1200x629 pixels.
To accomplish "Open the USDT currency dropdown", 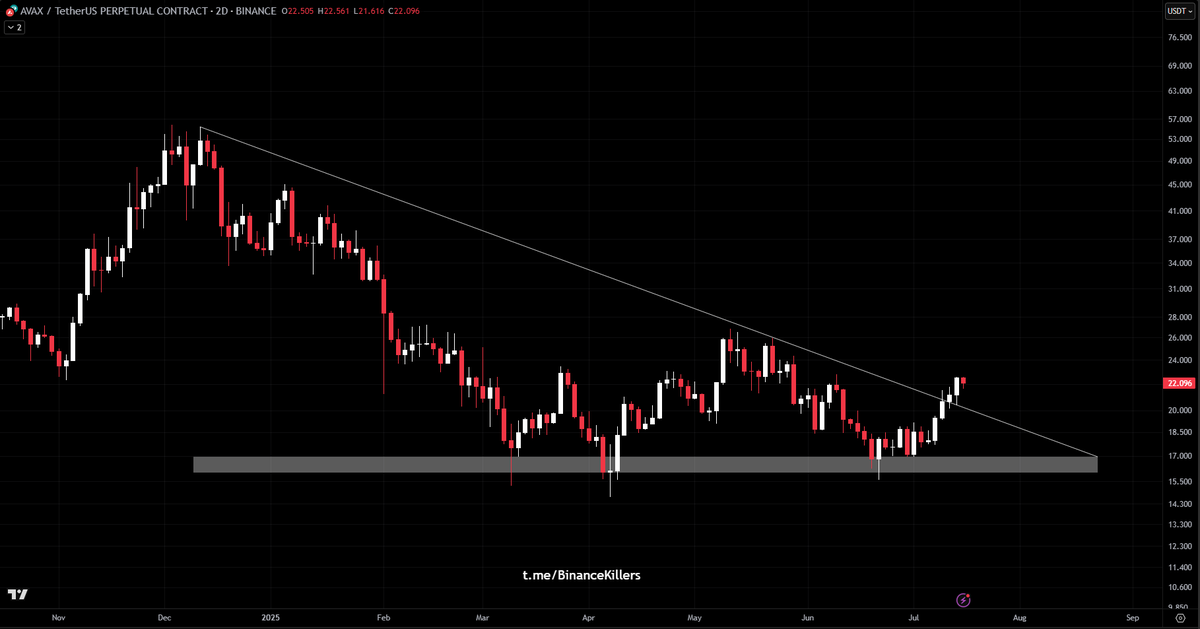I will pyautogui.click(x=1178, y=11).
